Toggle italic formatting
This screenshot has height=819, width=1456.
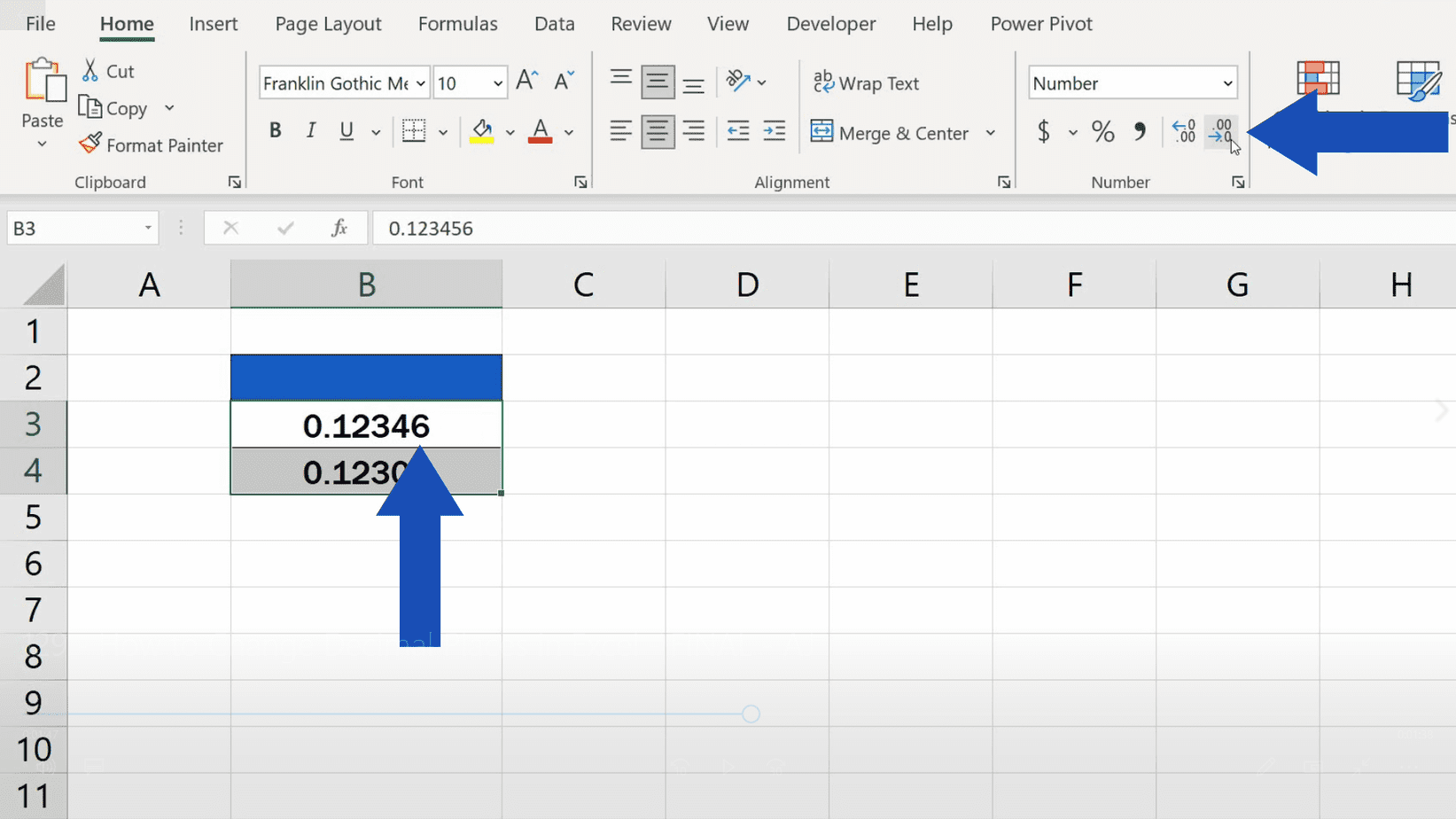click(x=310, y=130)
